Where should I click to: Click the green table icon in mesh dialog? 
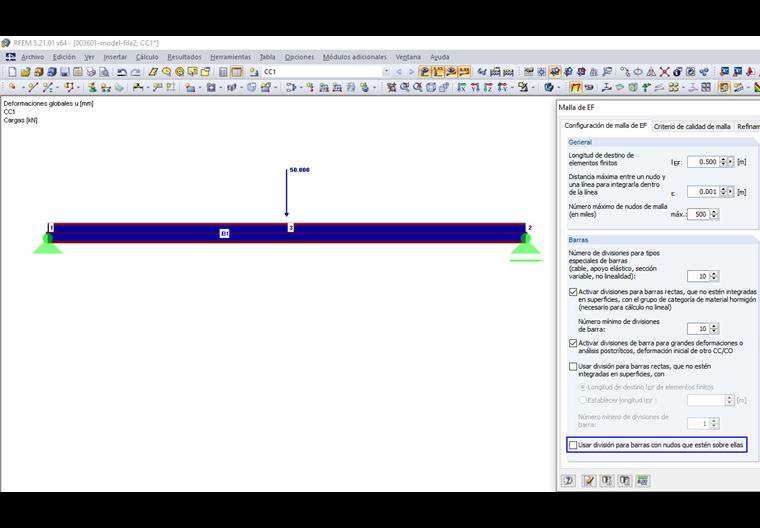643,480
